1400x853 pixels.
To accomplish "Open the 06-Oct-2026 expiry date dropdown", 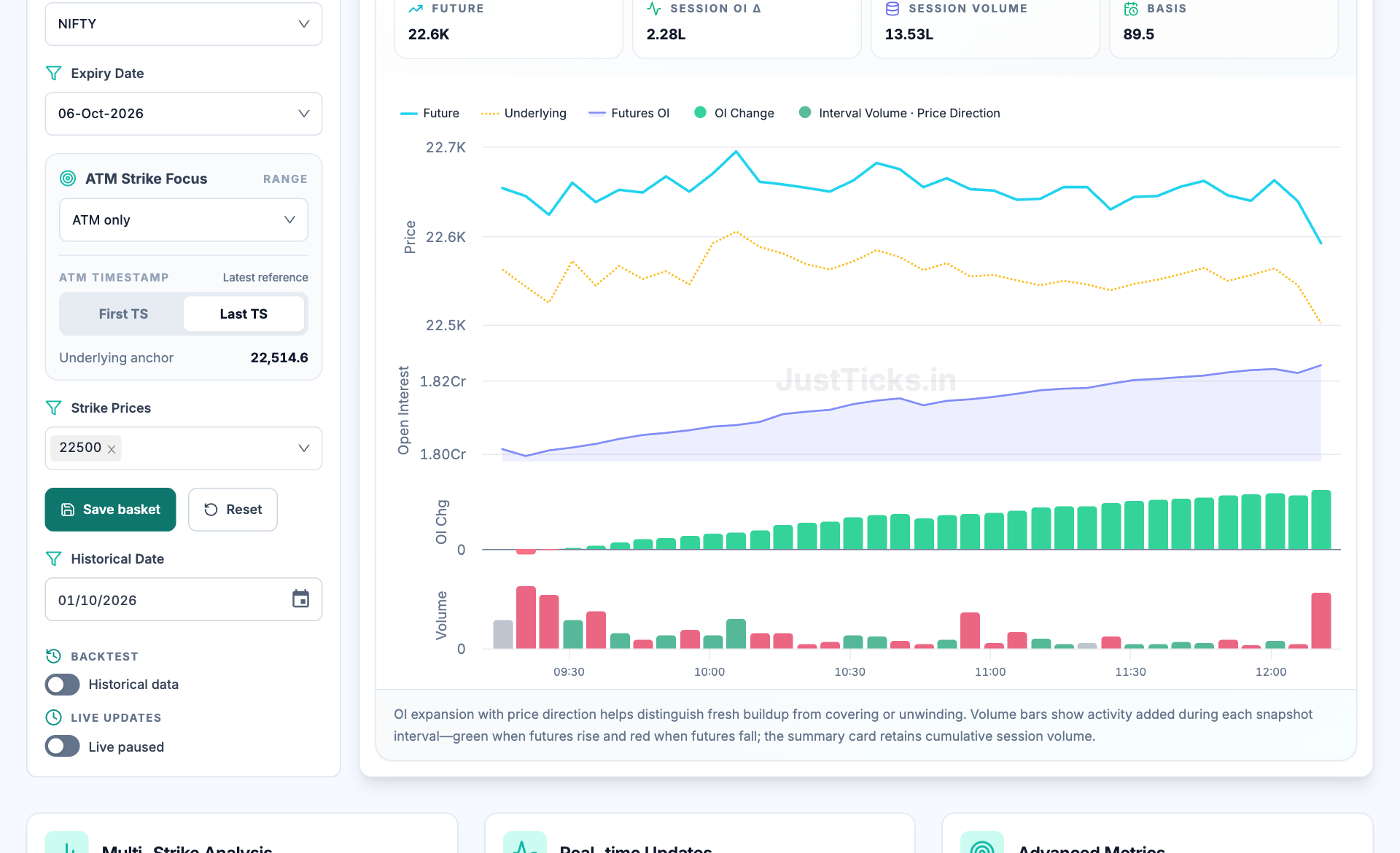I will (x=183, y=114).
